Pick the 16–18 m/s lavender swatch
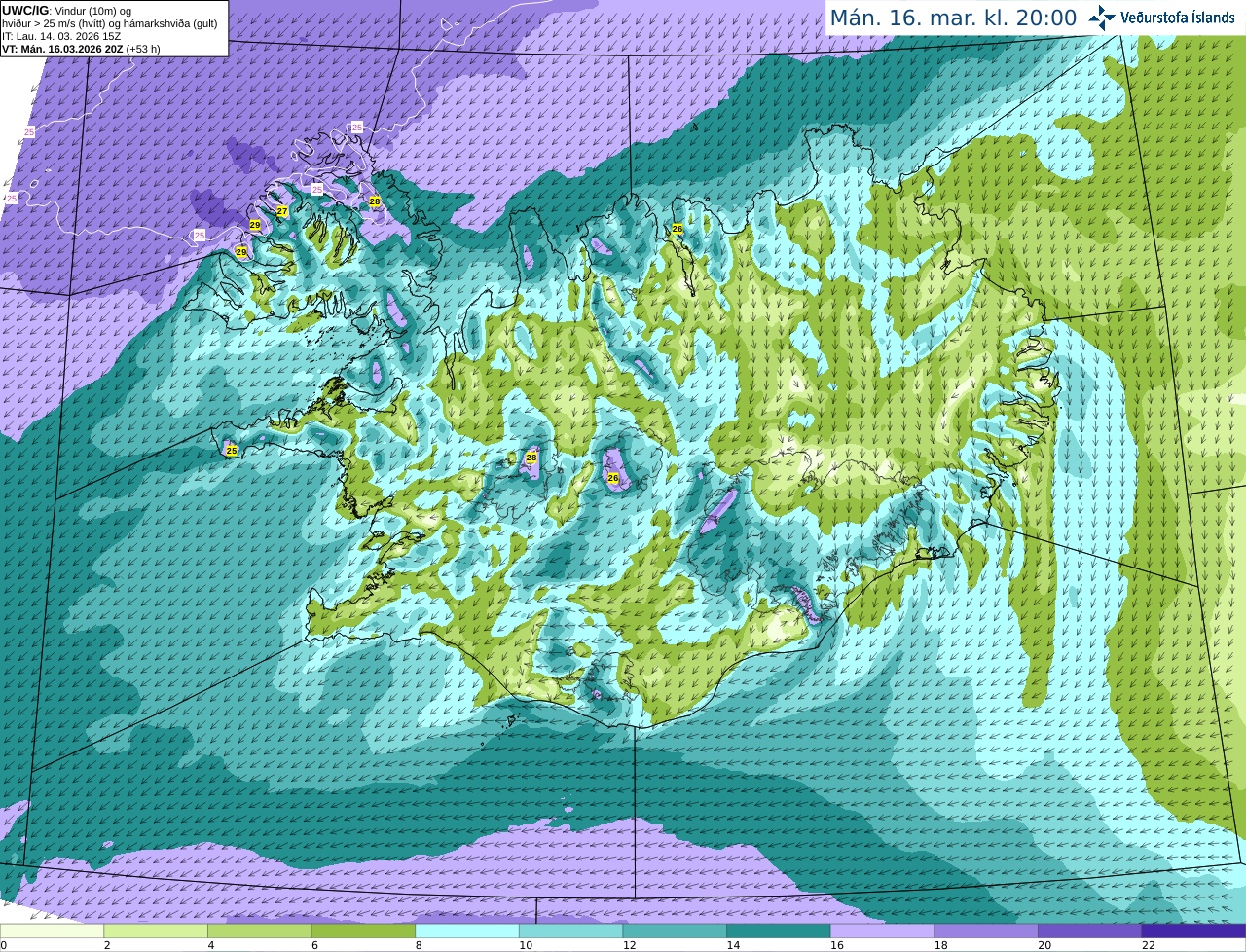The width and height of the screenshot is (1246, 952). (882, 932)
